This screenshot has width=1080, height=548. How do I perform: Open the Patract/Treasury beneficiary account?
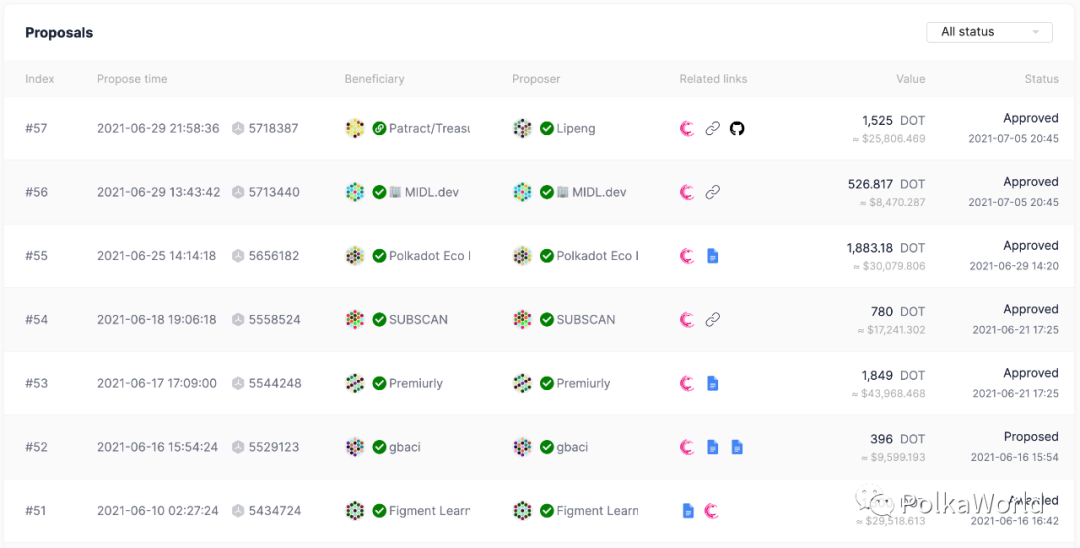tap(429, 128)
